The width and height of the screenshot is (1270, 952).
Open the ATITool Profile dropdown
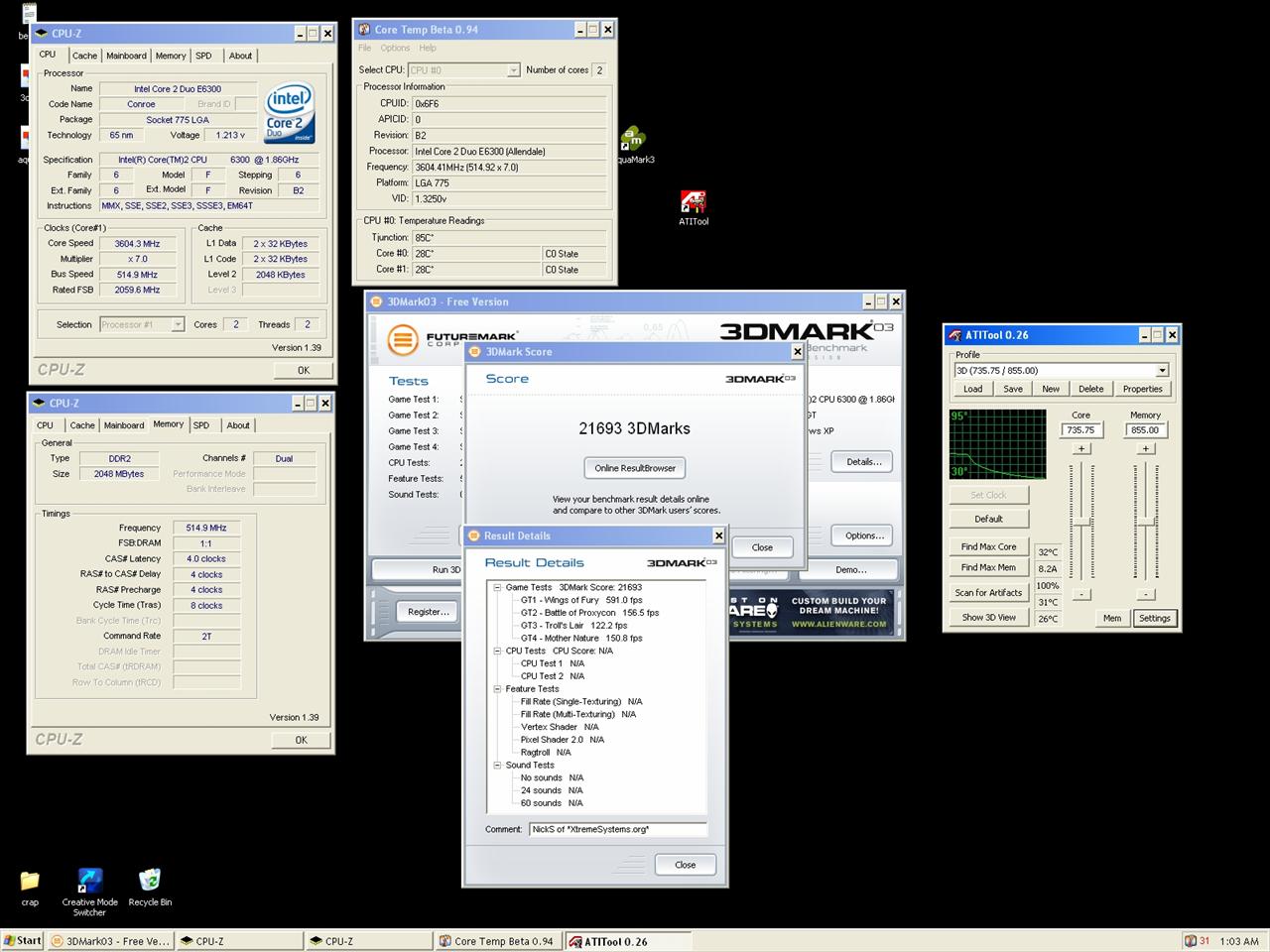tap(1162, 370)
